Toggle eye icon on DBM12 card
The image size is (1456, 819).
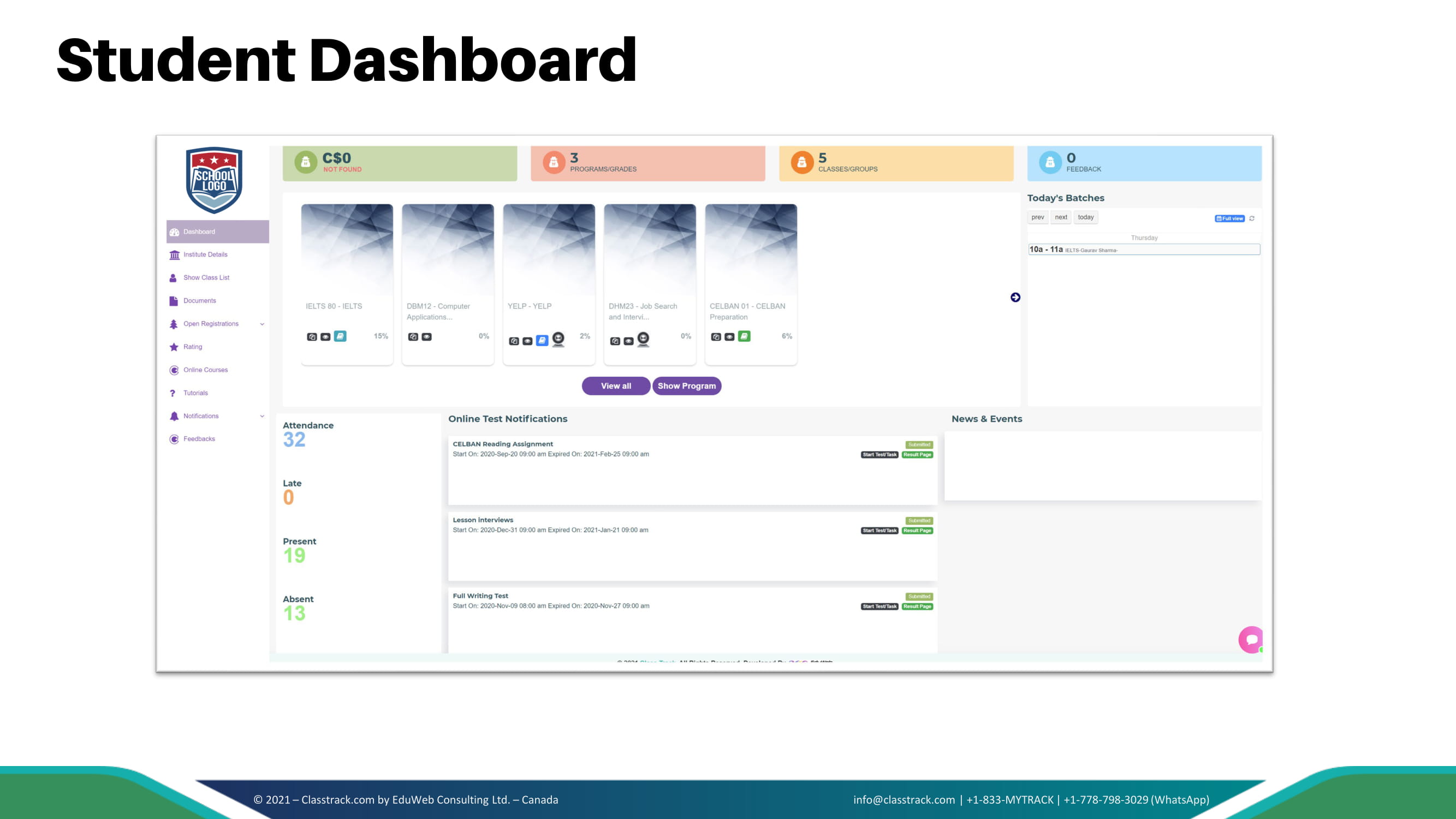pyautogui.click(x=427, y=337)
